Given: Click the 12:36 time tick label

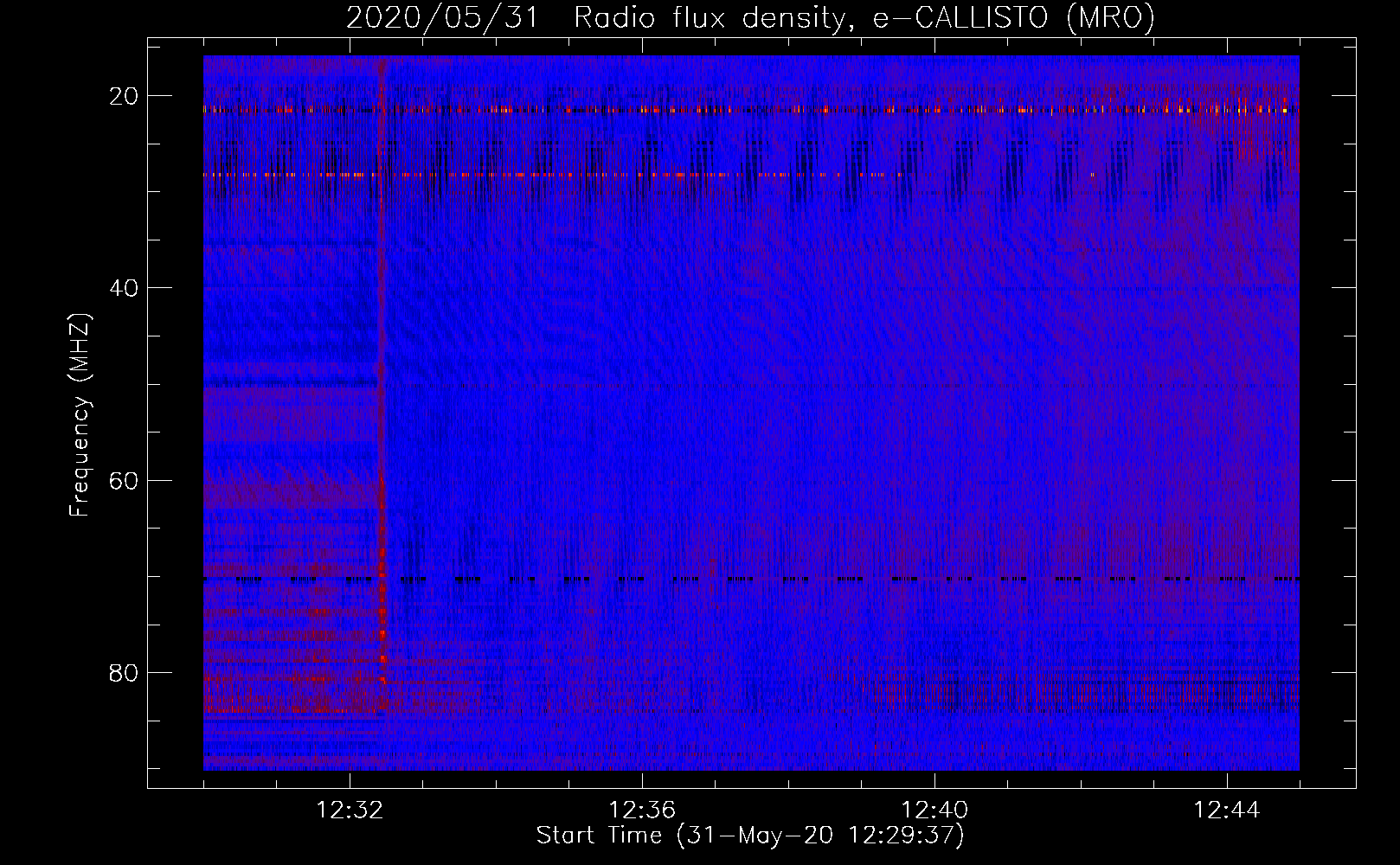Looking at the screenshot, I should pos(642,811).
